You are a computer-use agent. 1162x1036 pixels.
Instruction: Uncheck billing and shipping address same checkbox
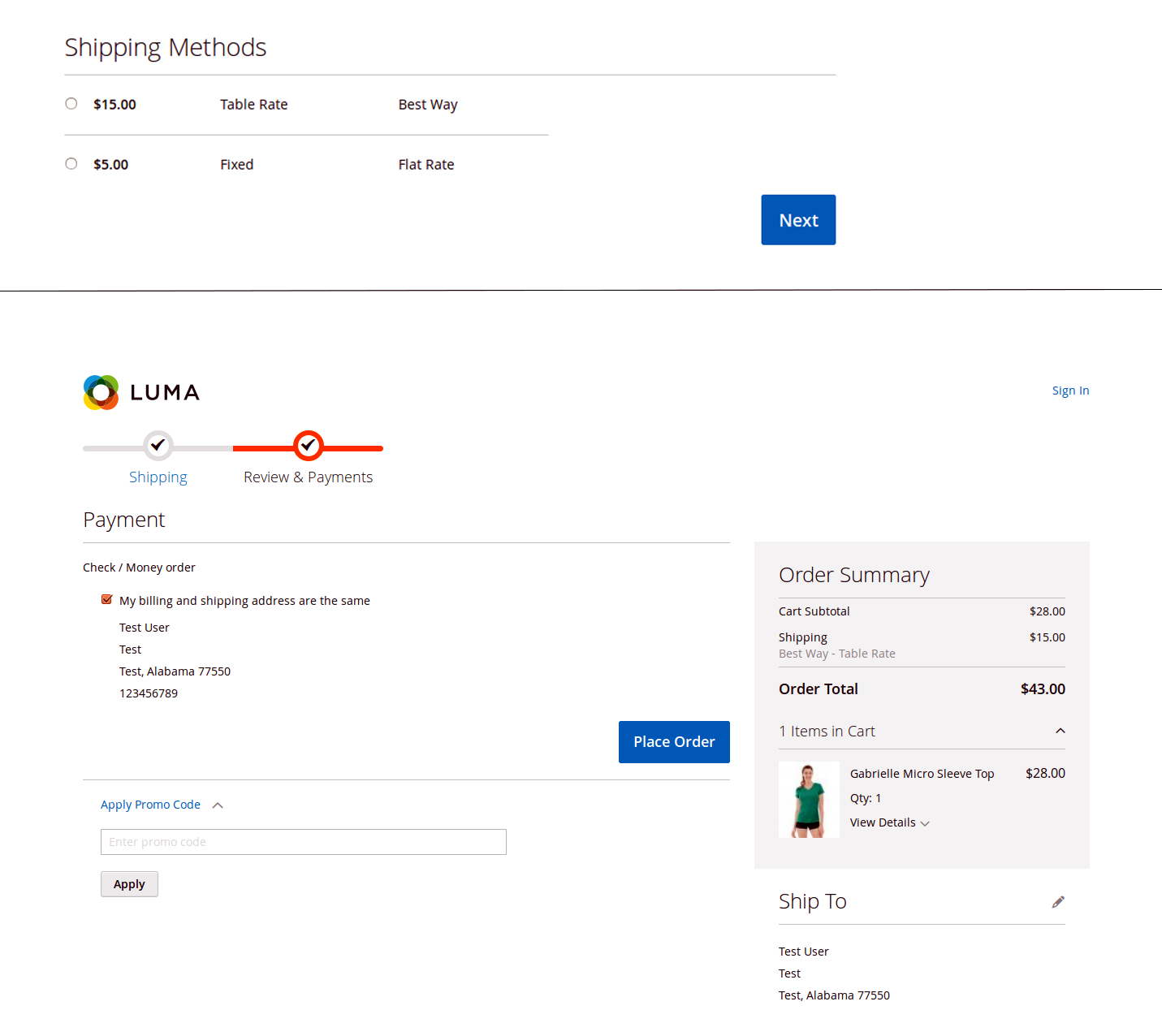pos(106,600)
